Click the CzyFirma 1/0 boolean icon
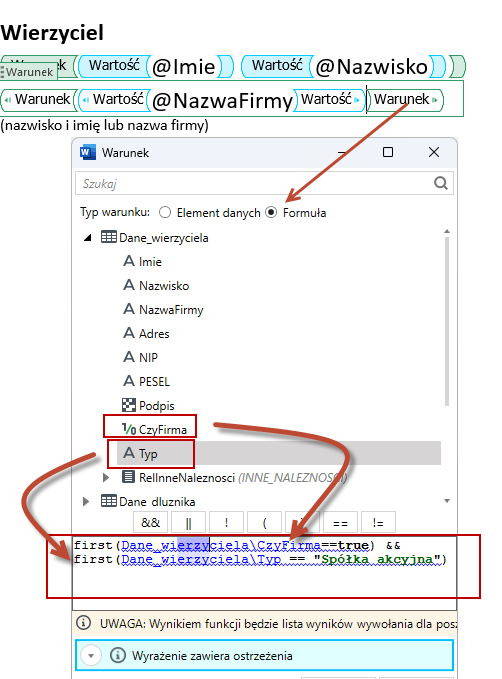The image size is (502, 679). click(129, 429)
